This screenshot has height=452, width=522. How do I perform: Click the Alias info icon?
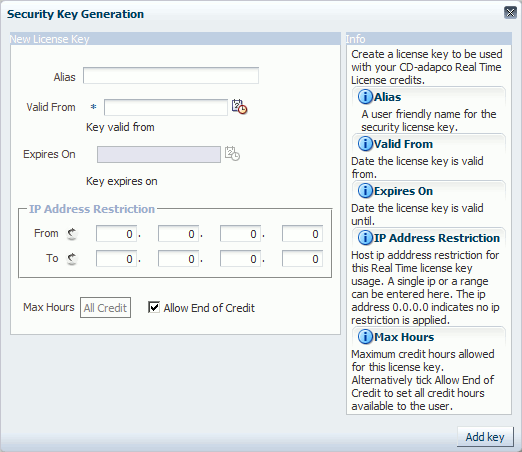365,97
